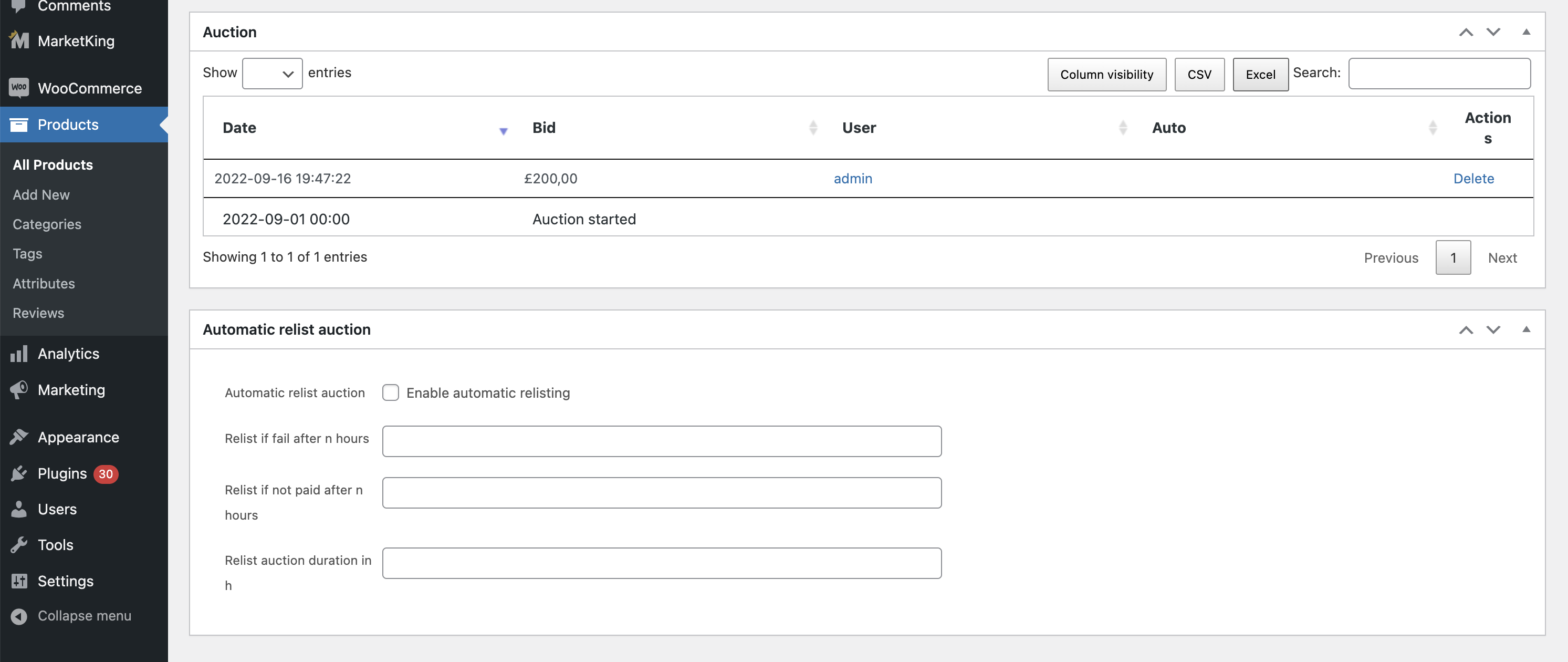Open Appearance paintbrush icon
Screen dimensions: 1568x662
point(19,437)
